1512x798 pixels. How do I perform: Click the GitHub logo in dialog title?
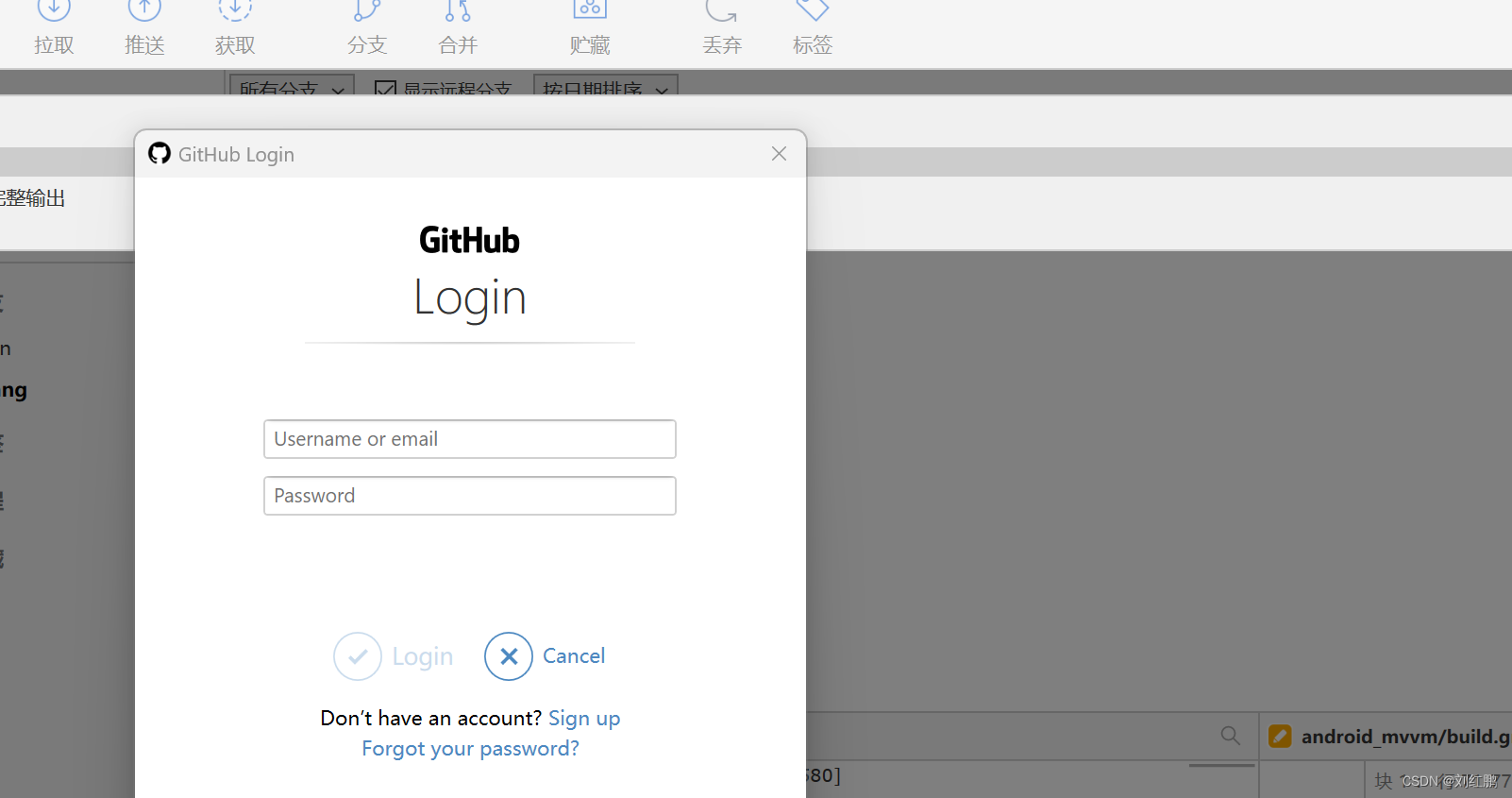(160, 153)
